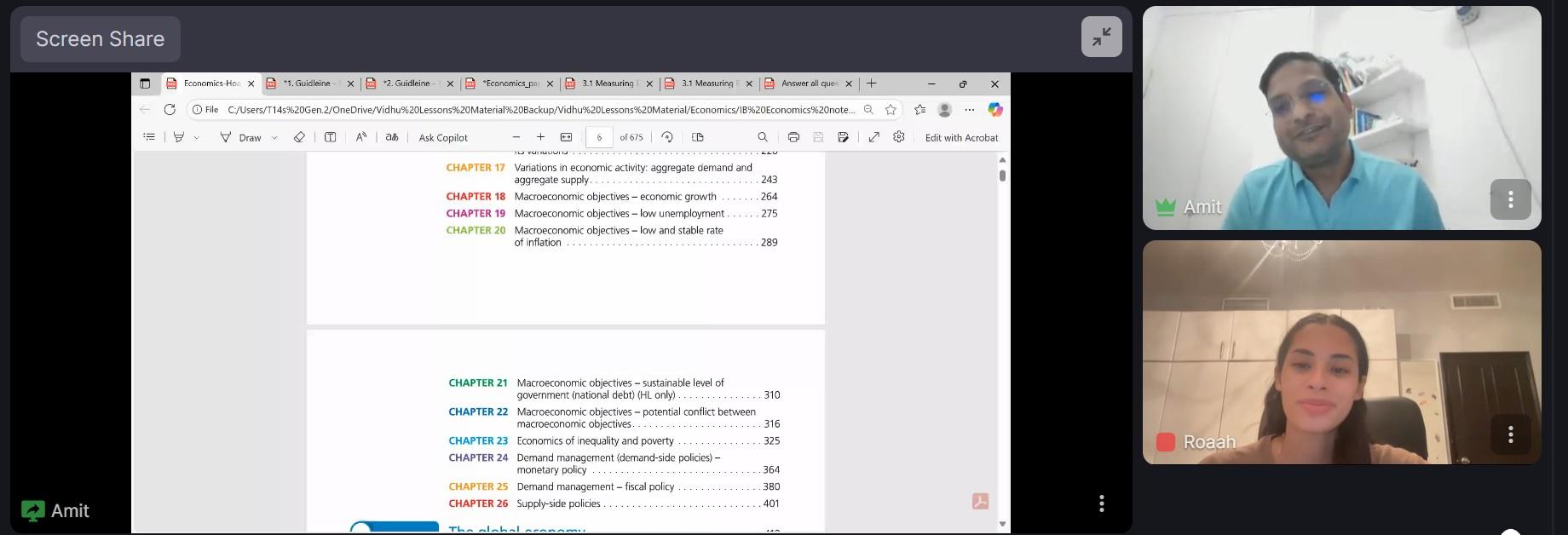Click the Erase tool in PDF toolbar
The image size is (1568, 535).
(299, 137)
